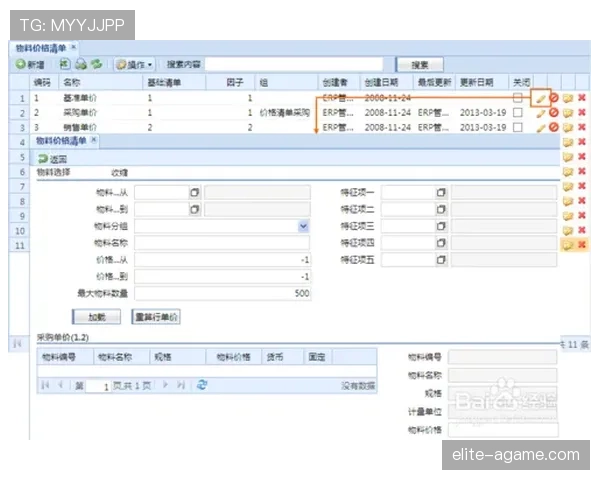
Task: Open the 操作 dropdown menu
Action: pyautogui.click(x=135, y=65)
